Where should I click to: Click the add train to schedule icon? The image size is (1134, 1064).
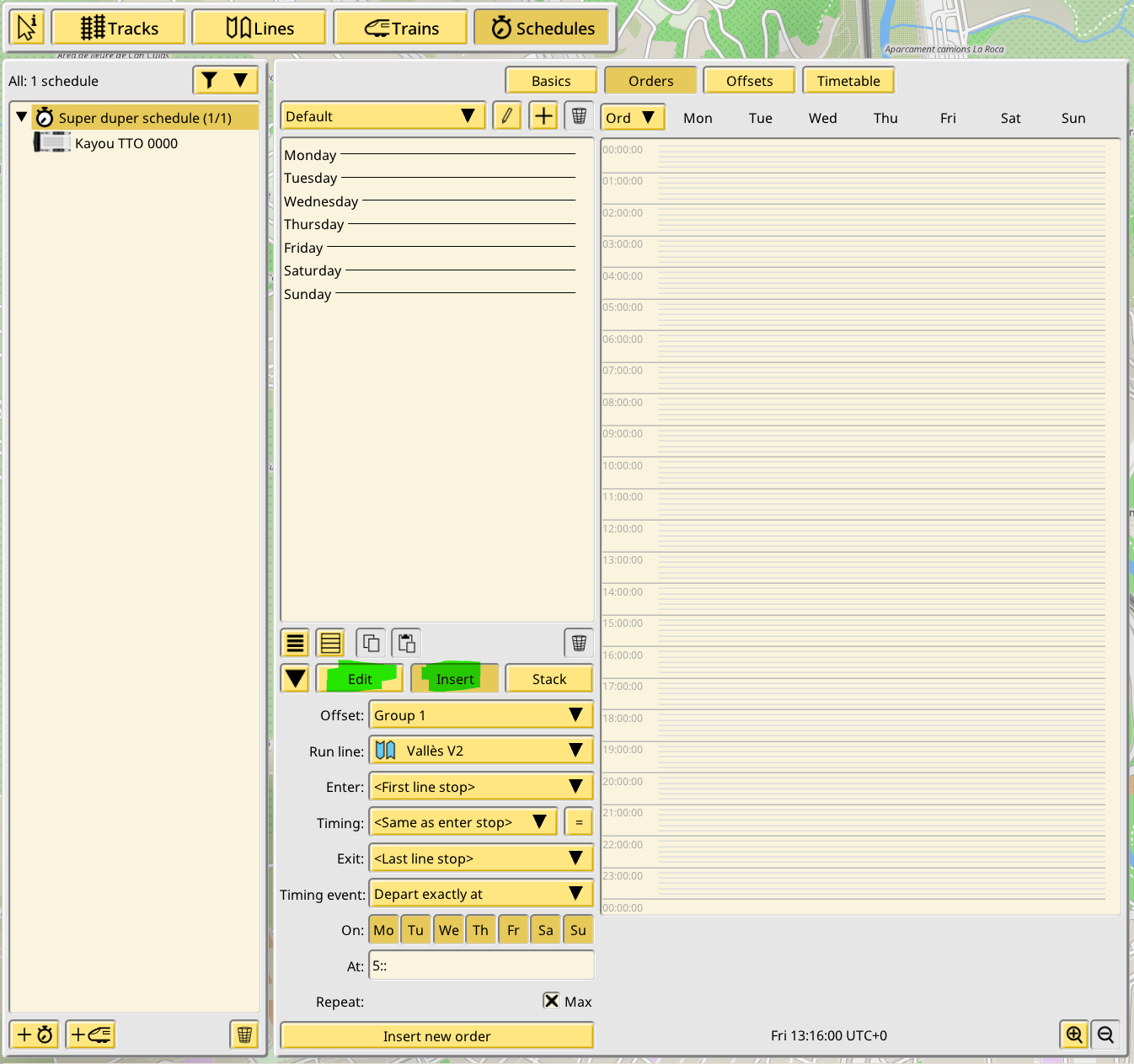click(90, 1035)
